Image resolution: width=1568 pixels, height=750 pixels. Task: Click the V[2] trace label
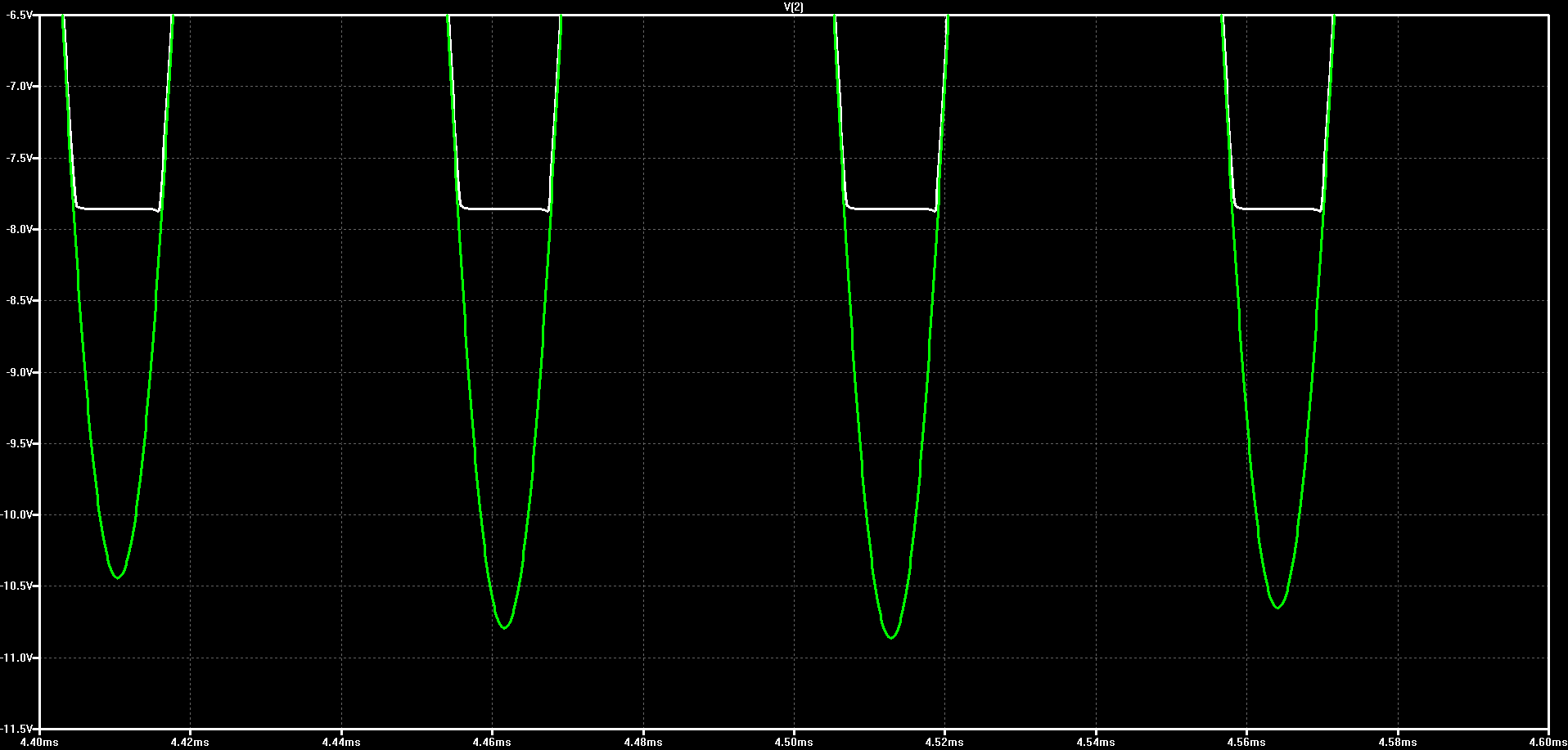[793, 7]
